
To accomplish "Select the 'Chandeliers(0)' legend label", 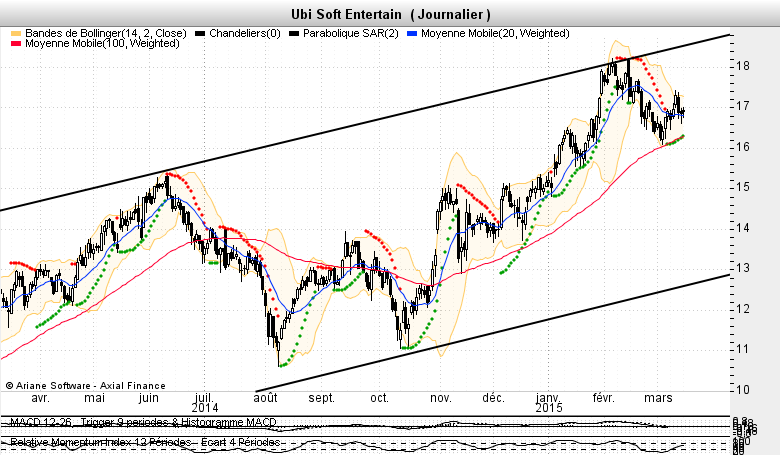I will point(245,33).
